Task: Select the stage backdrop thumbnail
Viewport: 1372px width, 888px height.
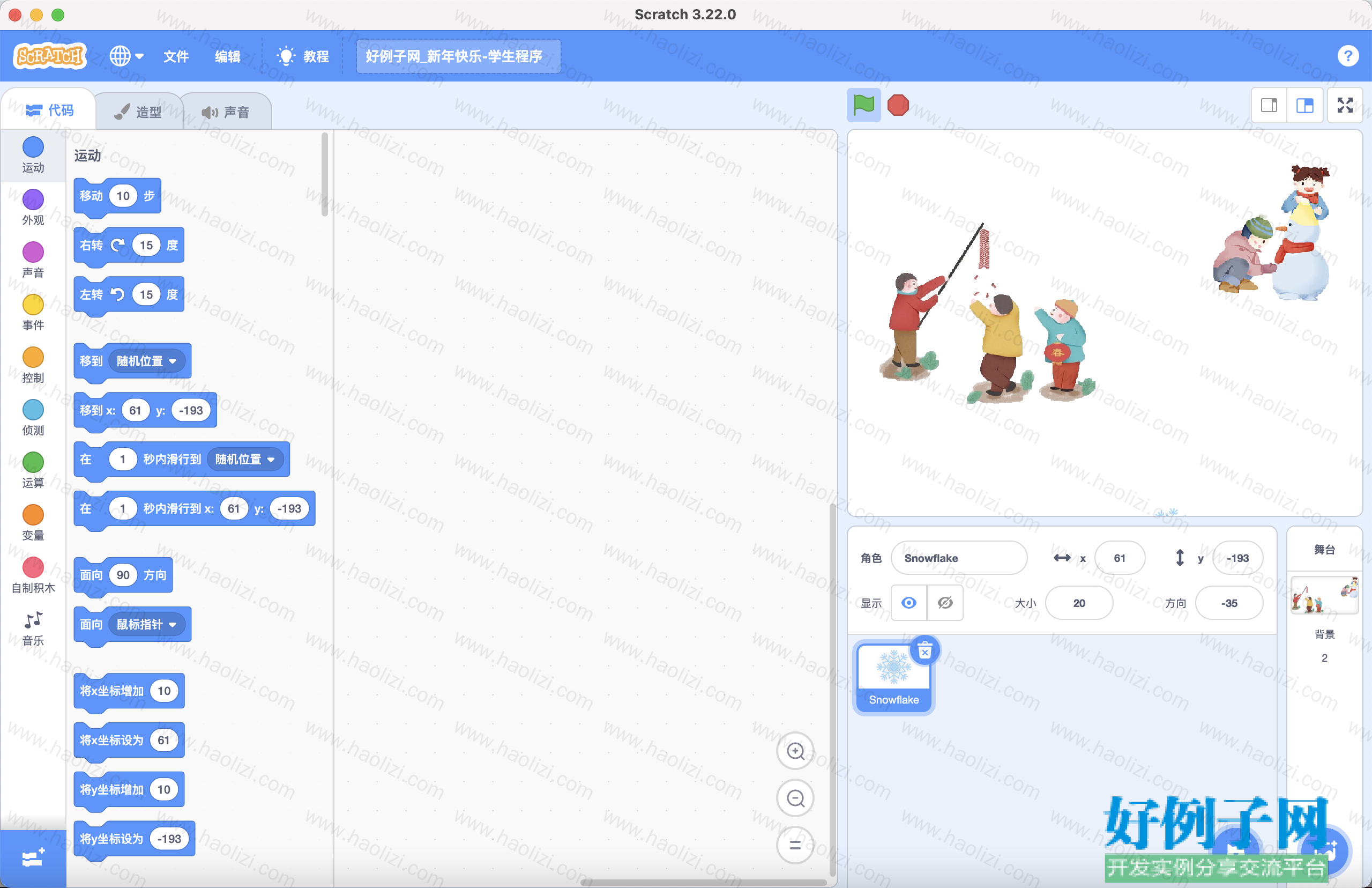Action: click(1324, 595)
